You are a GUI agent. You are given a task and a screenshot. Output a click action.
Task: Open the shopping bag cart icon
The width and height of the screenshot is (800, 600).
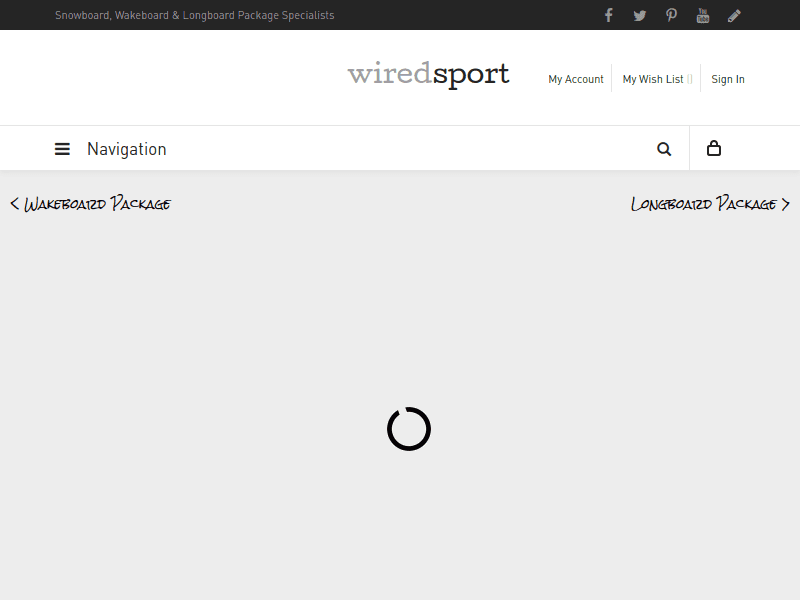(x=714, y=148)
